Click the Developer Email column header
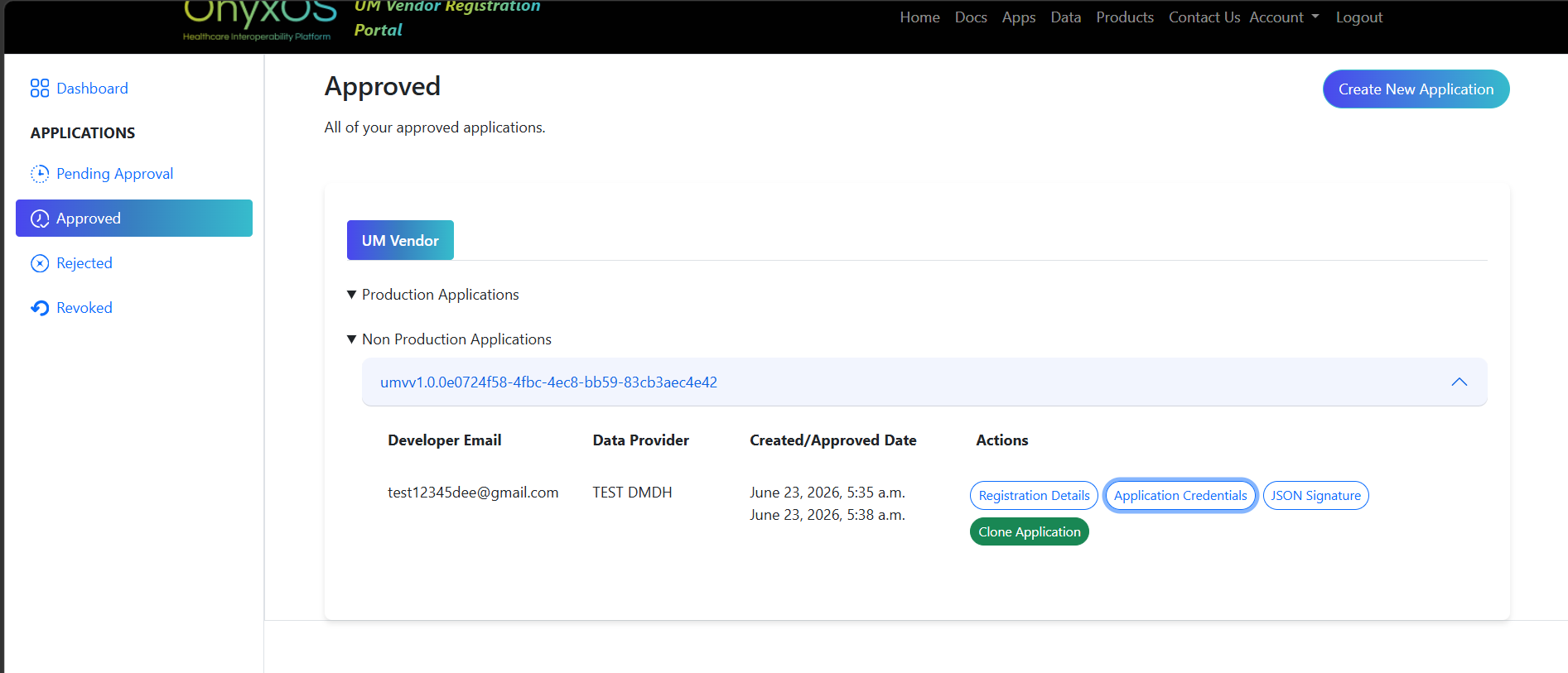Image resolution: width=1568 pixels, height=673 pixels. 445,440
